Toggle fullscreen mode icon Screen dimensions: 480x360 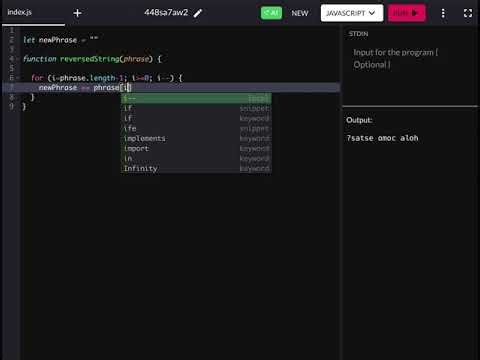[468, 13]
